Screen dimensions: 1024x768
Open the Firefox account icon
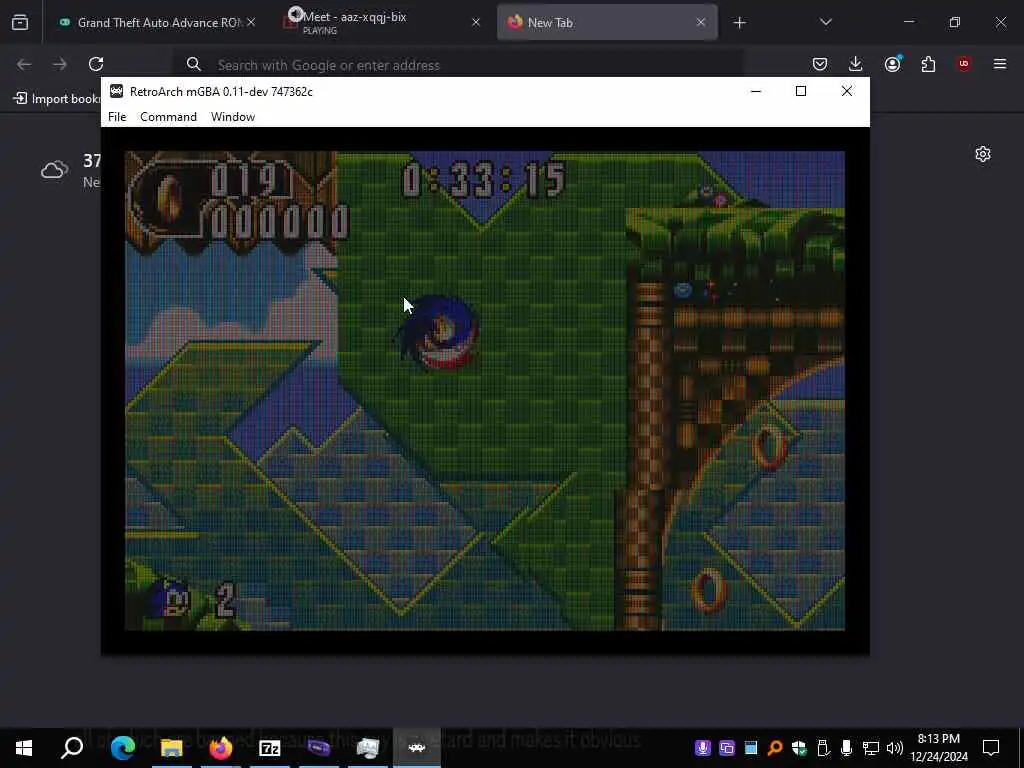(x=892, y=64)
